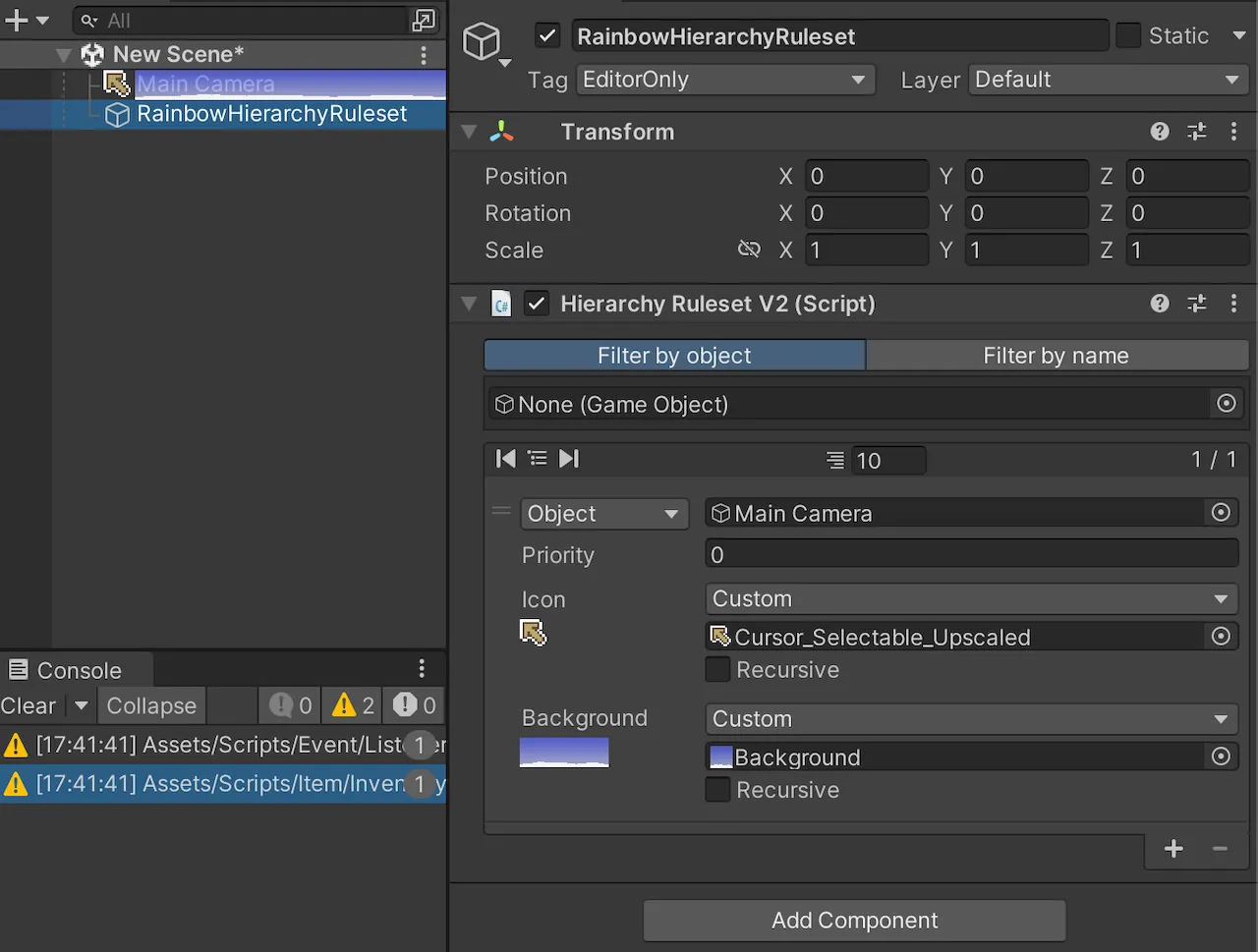
Task: Select Main Camera in hierarchy
Action: tap(205, 84)
